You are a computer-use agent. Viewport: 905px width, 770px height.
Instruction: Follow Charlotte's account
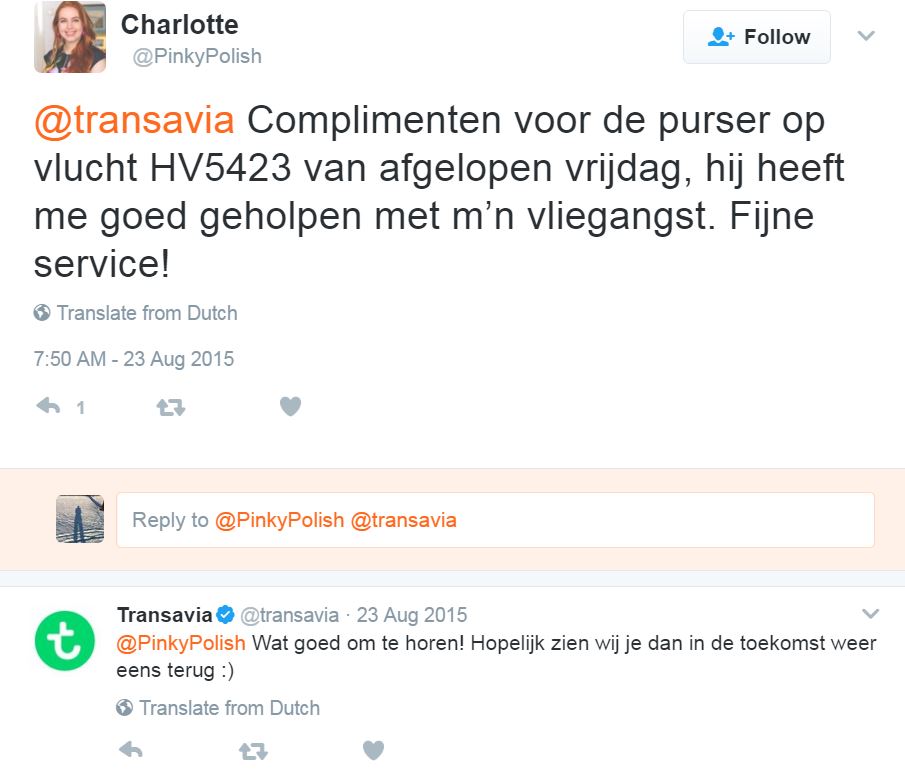point(757,37)
